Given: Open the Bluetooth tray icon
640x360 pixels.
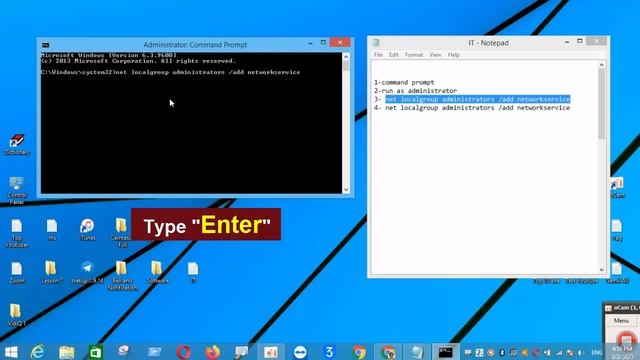Looking at the screenshot, I should pos(502,353).
